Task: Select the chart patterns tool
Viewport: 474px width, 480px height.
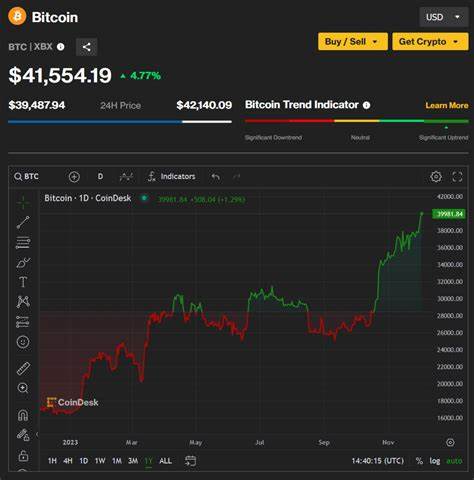Action: (23, 302)
